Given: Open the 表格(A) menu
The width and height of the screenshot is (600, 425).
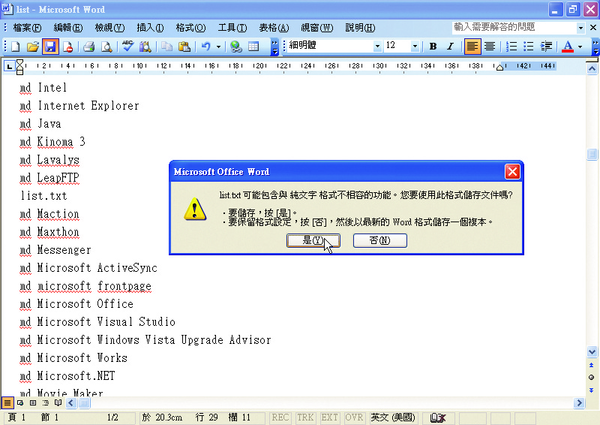Looking at the screenshot, I should pos(274,28).
